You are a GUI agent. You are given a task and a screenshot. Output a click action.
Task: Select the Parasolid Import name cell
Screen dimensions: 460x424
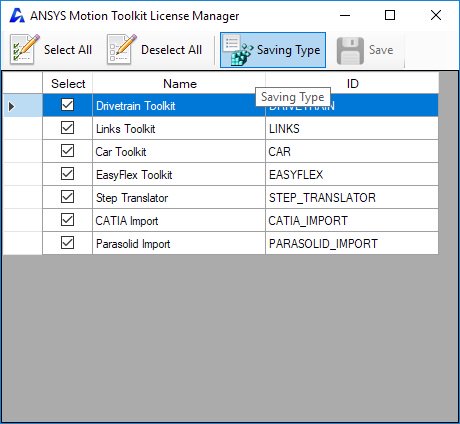pyautogui.click(x=179, y=243)
